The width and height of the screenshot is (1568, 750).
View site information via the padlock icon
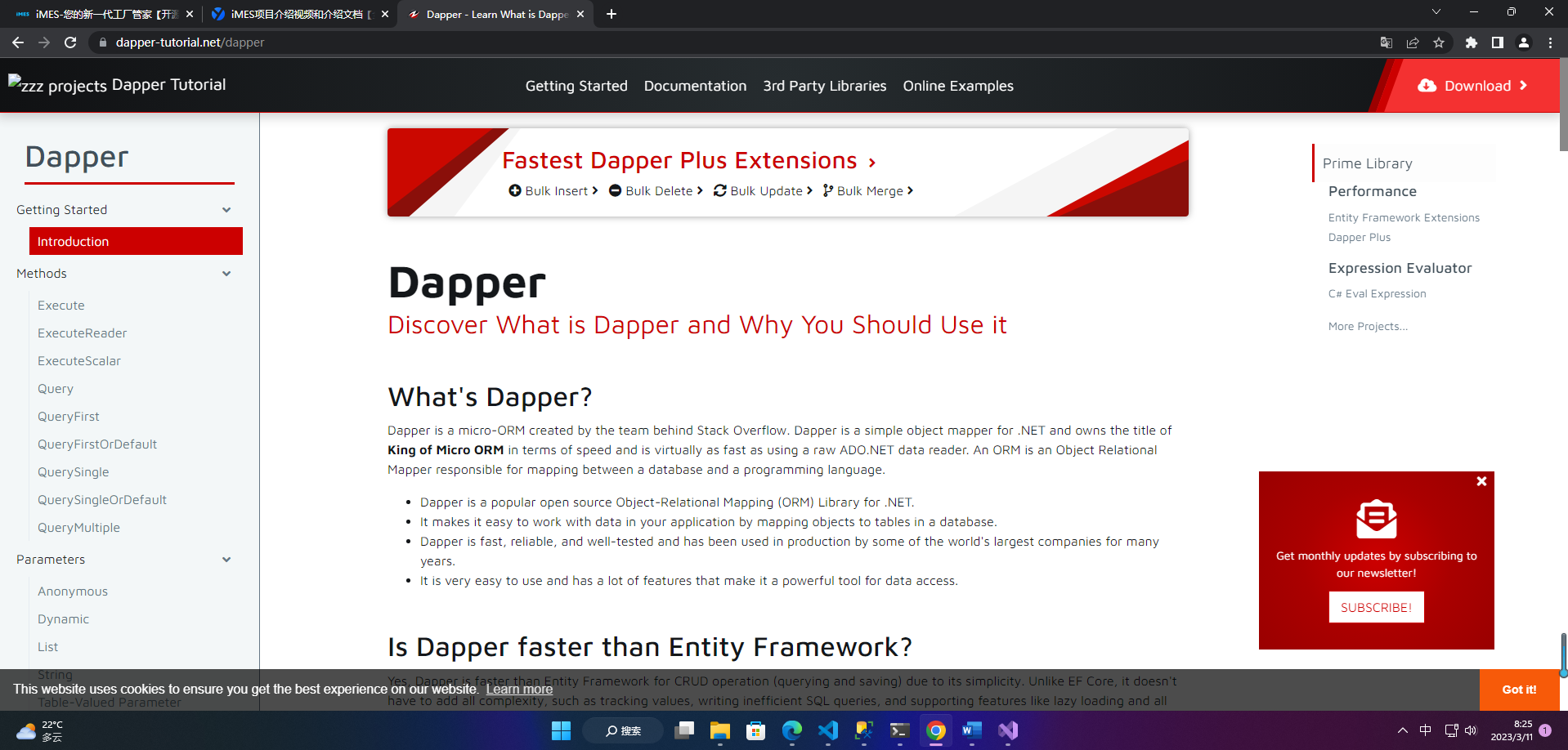click(103, 42)
